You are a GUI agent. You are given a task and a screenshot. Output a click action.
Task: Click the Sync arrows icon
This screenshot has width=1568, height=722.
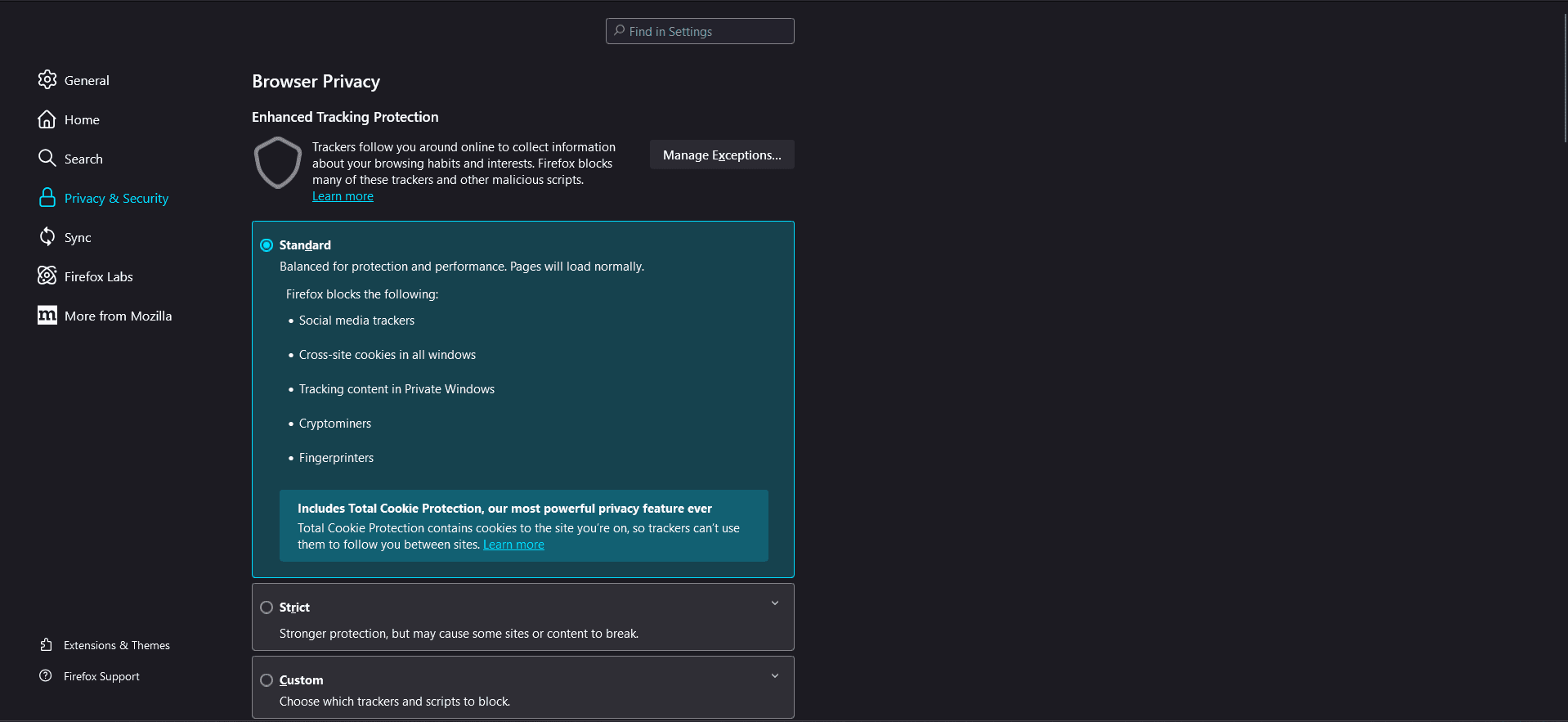[47, 237]
